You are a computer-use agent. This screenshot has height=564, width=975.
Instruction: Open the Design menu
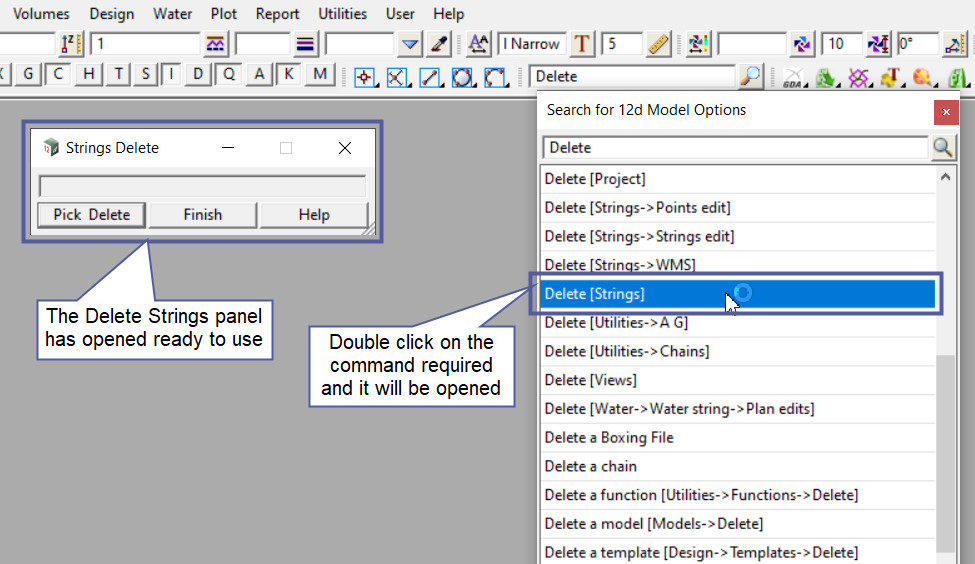(111, 14)
